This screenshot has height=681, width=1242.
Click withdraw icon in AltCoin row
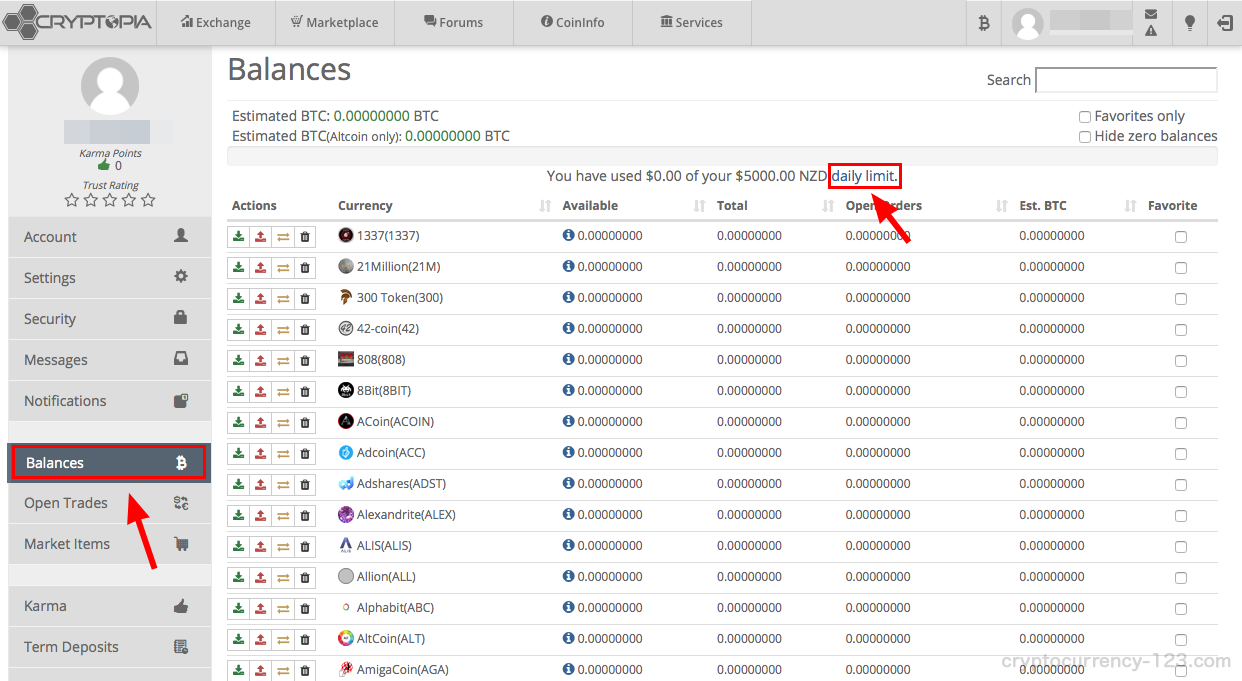(x=260, y=640)
